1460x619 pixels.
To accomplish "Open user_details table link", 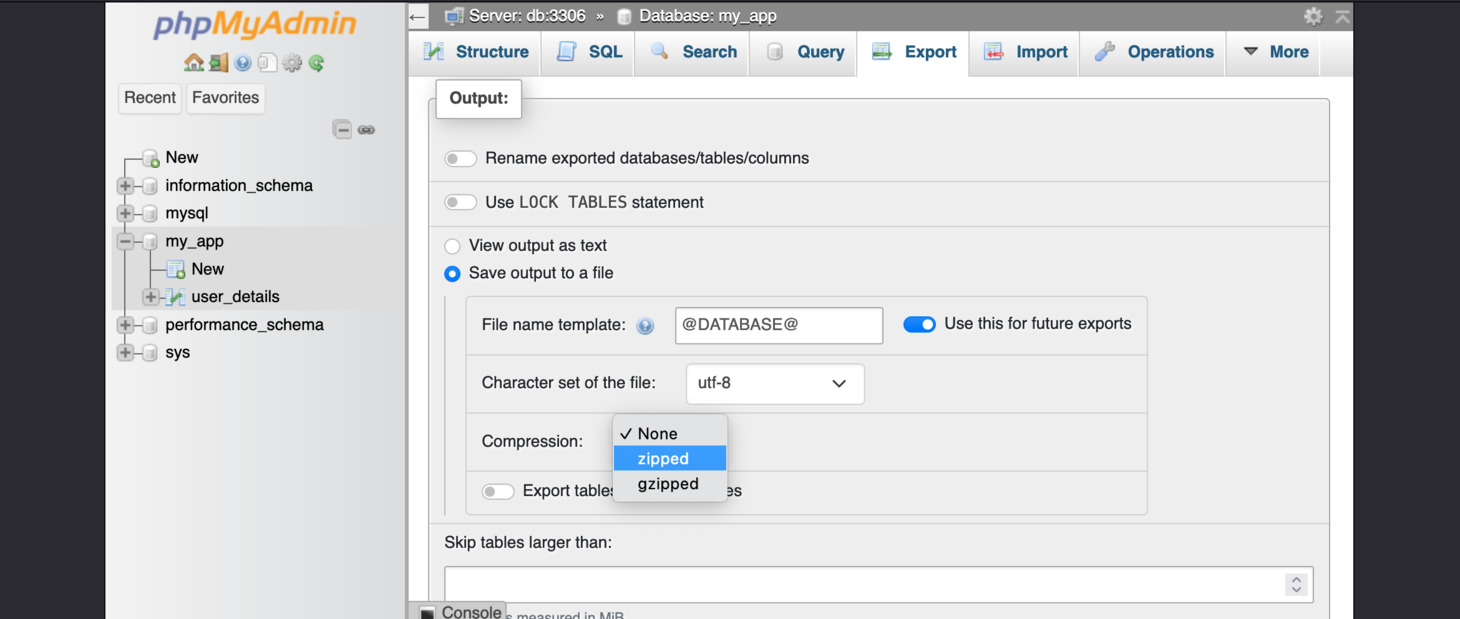I will (235, 297).
